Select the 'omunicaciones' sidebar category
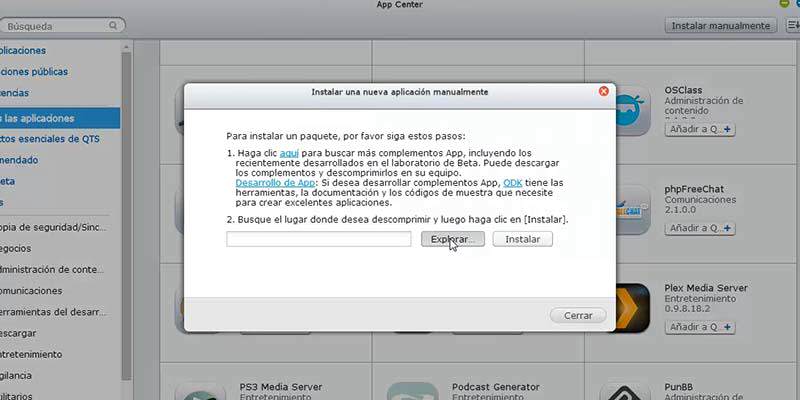Screen dimensions: 800x400 tap(32, 291)
